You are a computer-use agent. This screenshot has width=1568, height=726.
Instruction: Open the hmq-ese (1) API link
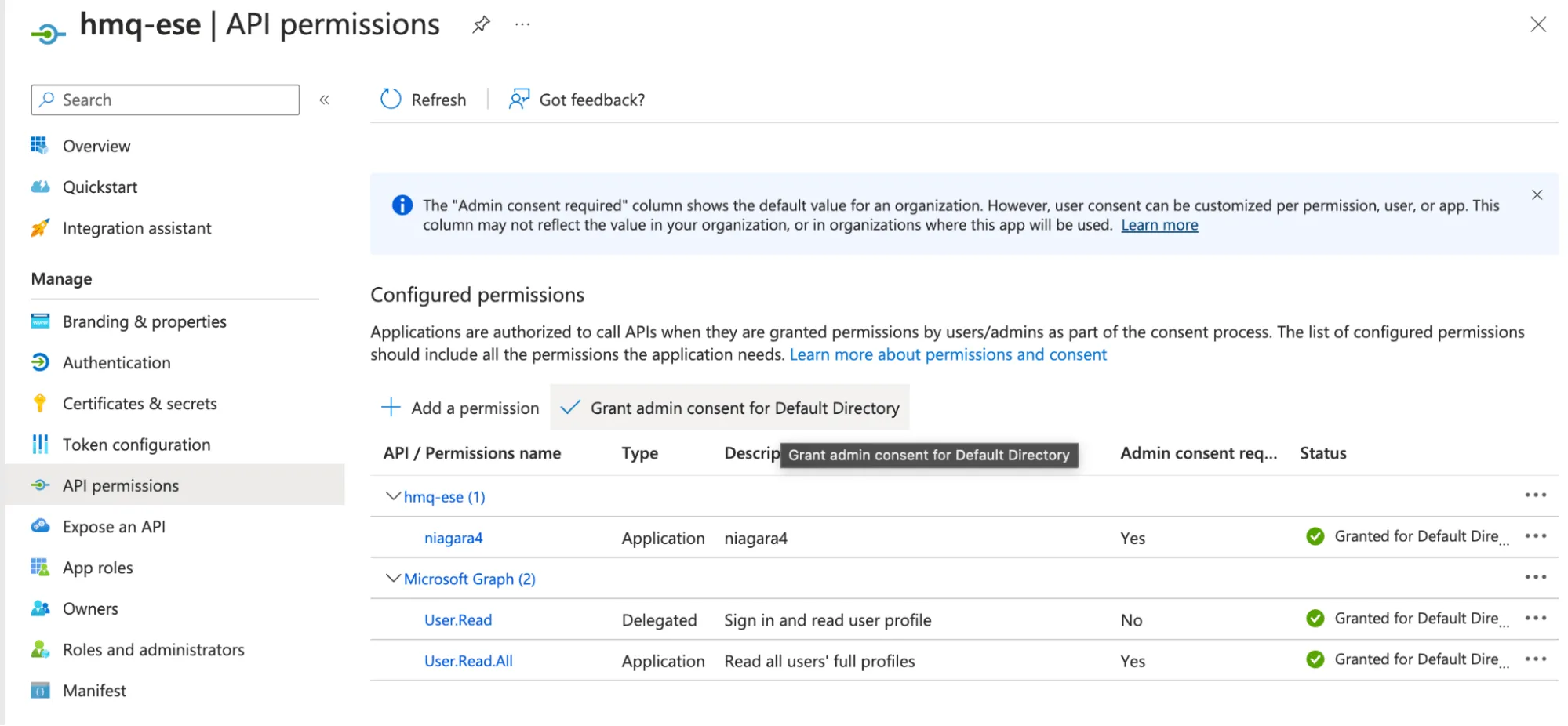pos(444,497)
